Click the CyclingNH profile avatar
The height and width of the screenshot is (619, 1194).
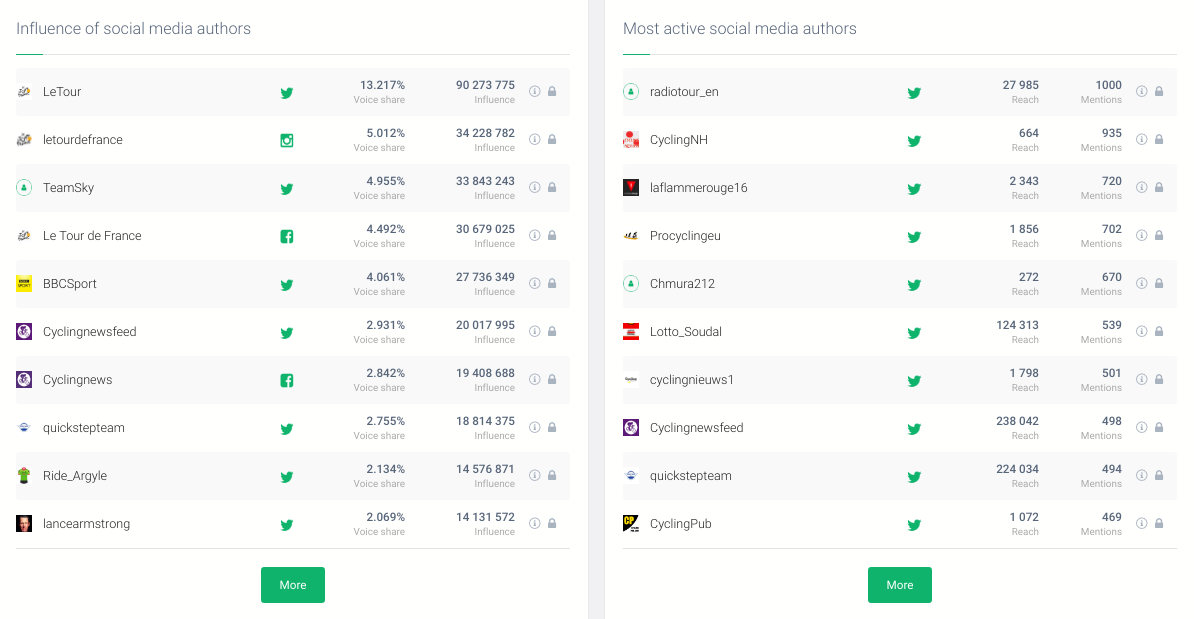(x=631, y=140)
